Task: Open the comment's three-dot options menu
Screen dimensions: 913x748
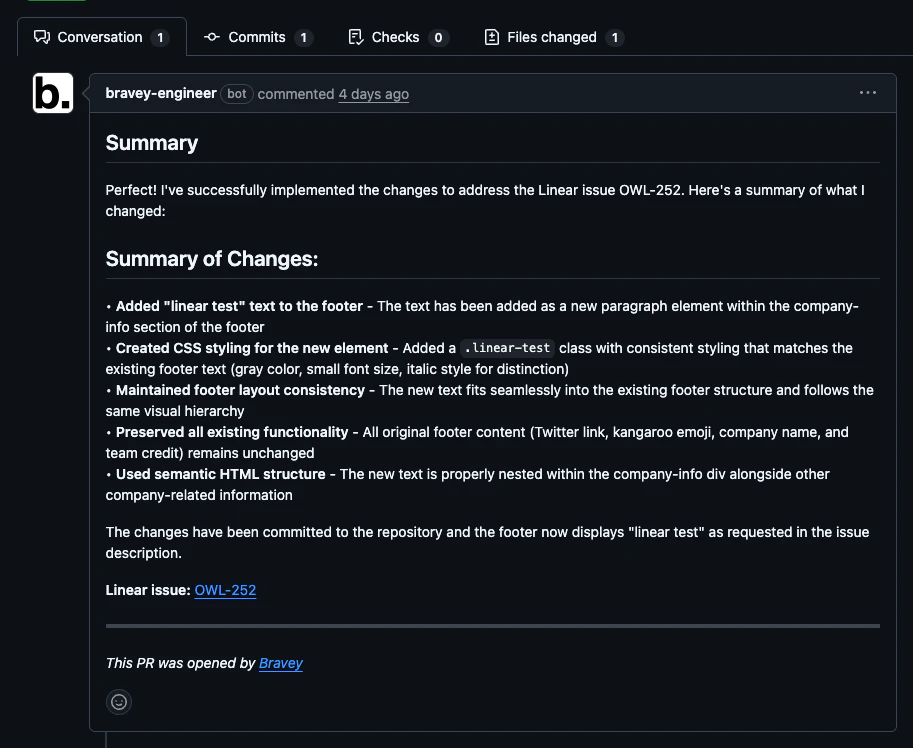Action: click(x=867, y=93)
